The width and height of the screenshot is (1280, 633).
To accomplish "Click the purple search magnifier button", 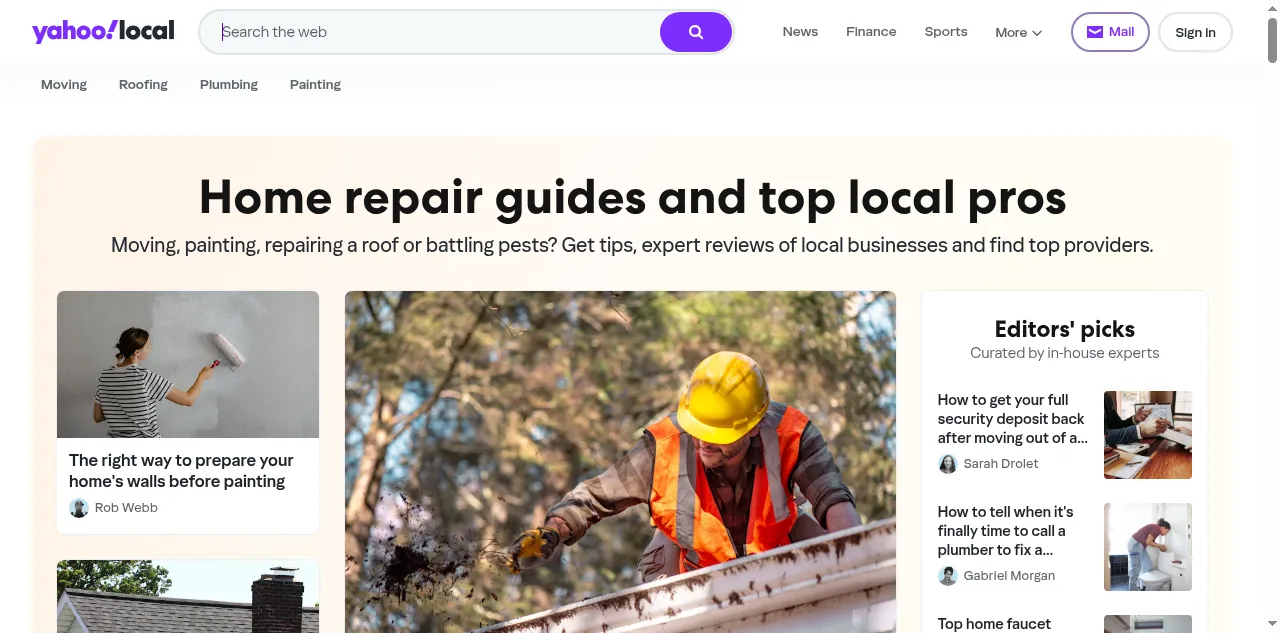I will 696,32.
